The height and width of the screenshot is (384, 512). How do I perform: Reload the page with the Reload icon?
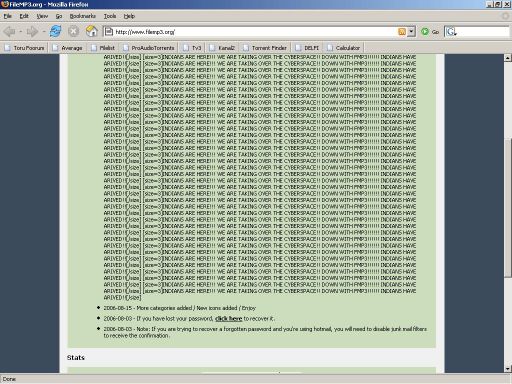click(55, 31)
